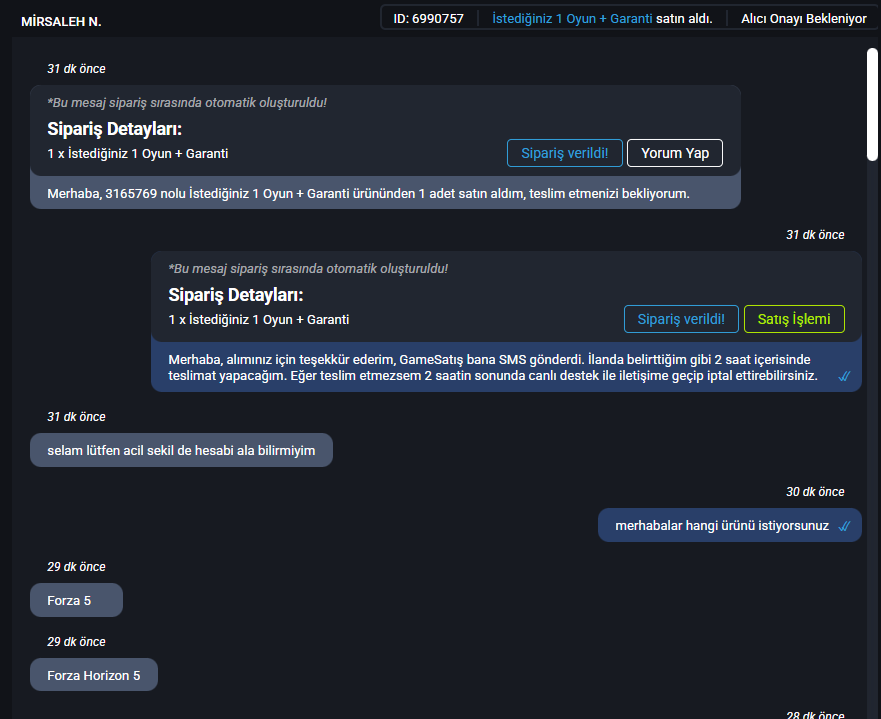
Task: Select the order ID 6990757 text
Action: [428, 19]
